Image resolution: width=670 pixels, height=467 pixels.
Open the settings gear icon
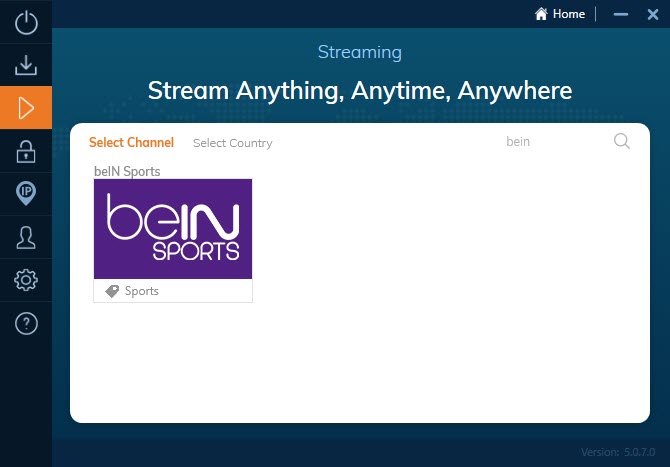(x=26, y=280)
